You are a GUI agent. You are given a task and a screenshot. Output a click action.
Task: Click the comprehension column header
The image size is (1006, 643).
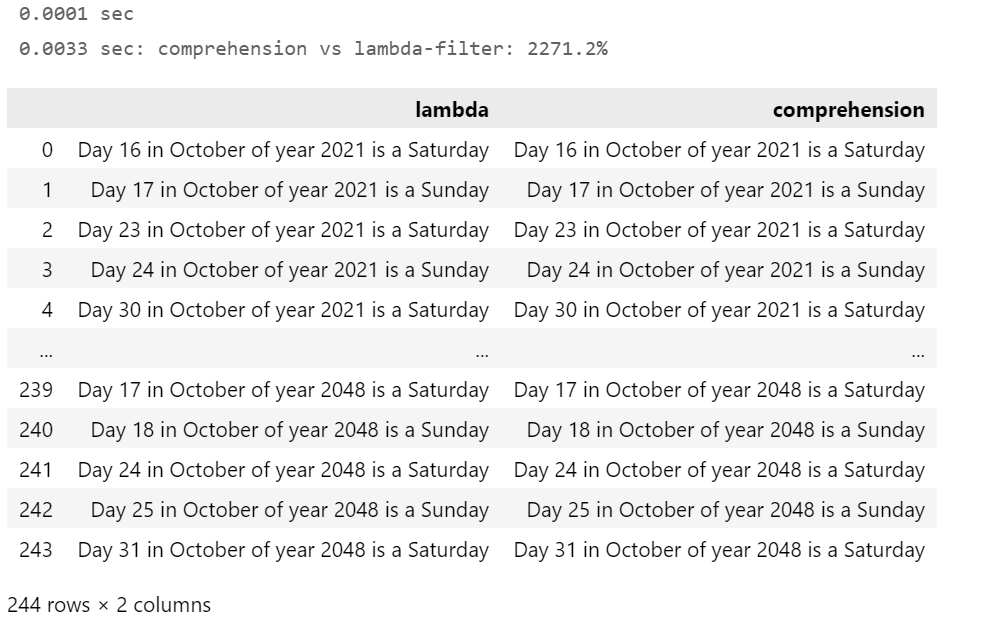(x=848, y=110)
